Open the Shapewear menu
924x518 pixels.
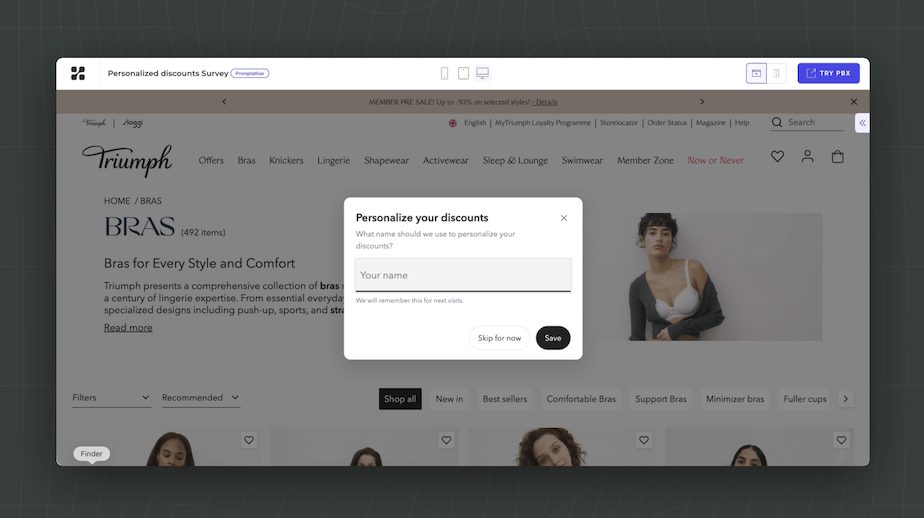tap(386, 160)
